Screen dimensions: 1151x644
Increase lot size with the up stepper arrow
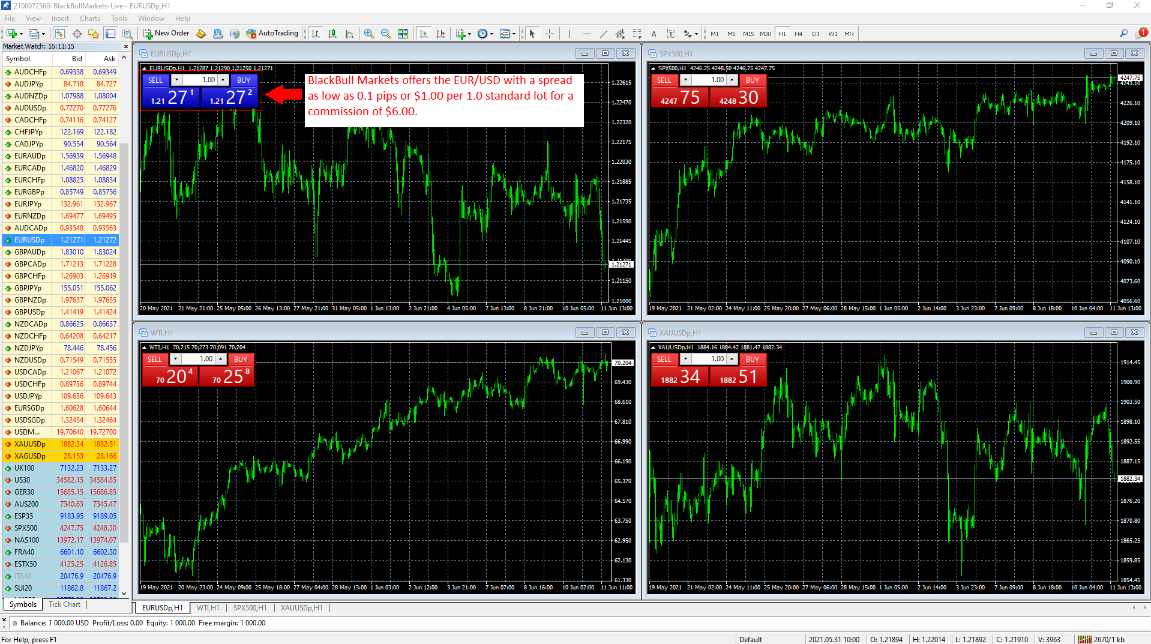(222, 79)
